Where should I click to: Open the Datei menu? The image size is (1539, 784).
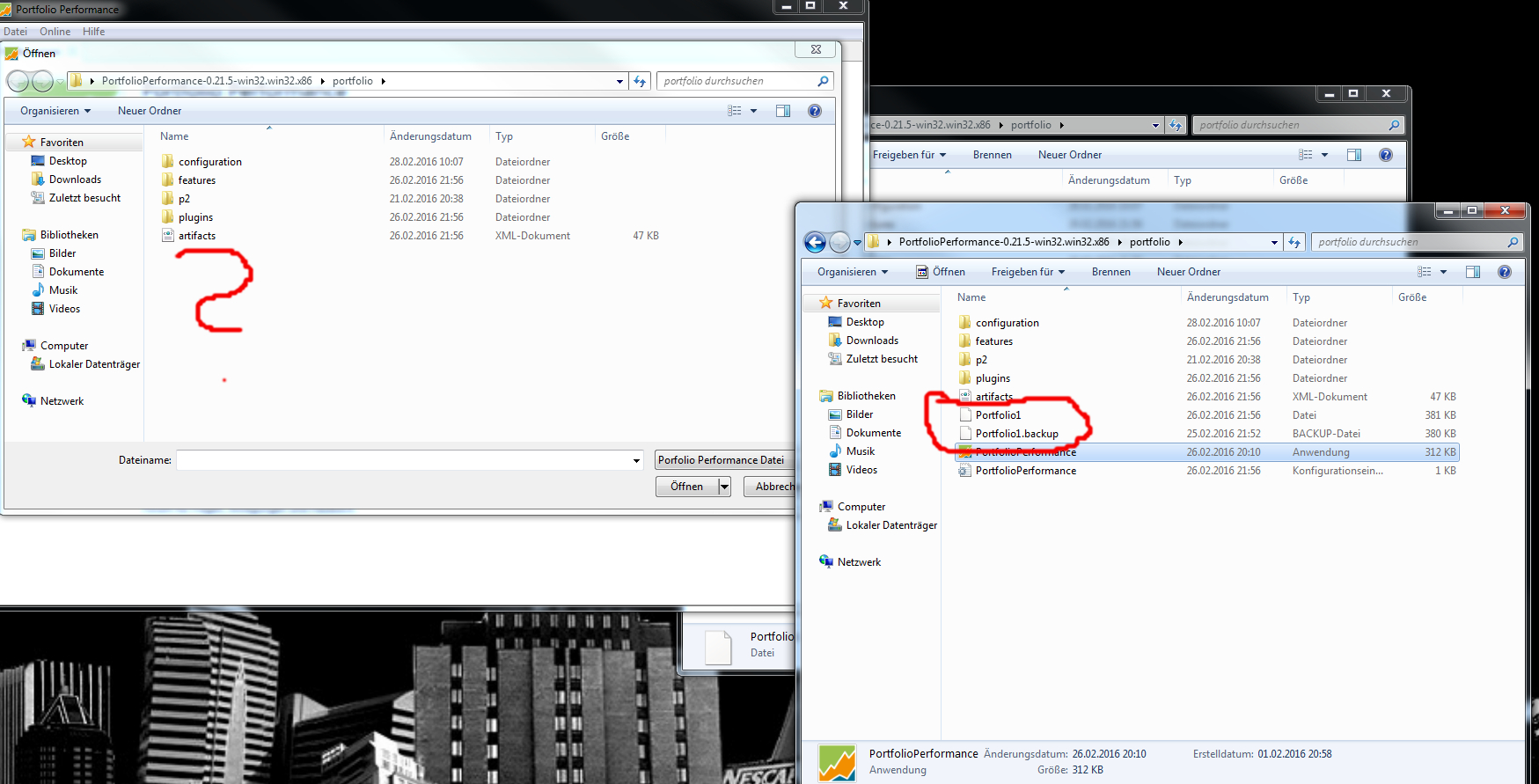16,32
